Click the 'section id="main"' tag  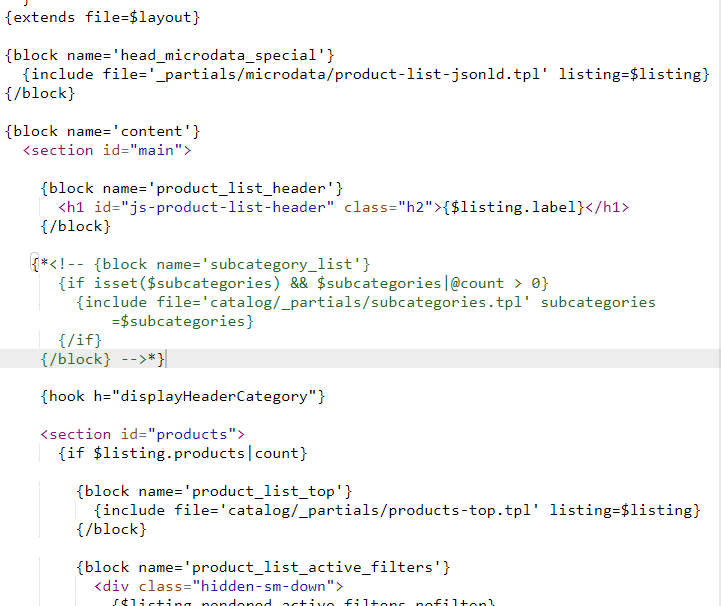107,150
